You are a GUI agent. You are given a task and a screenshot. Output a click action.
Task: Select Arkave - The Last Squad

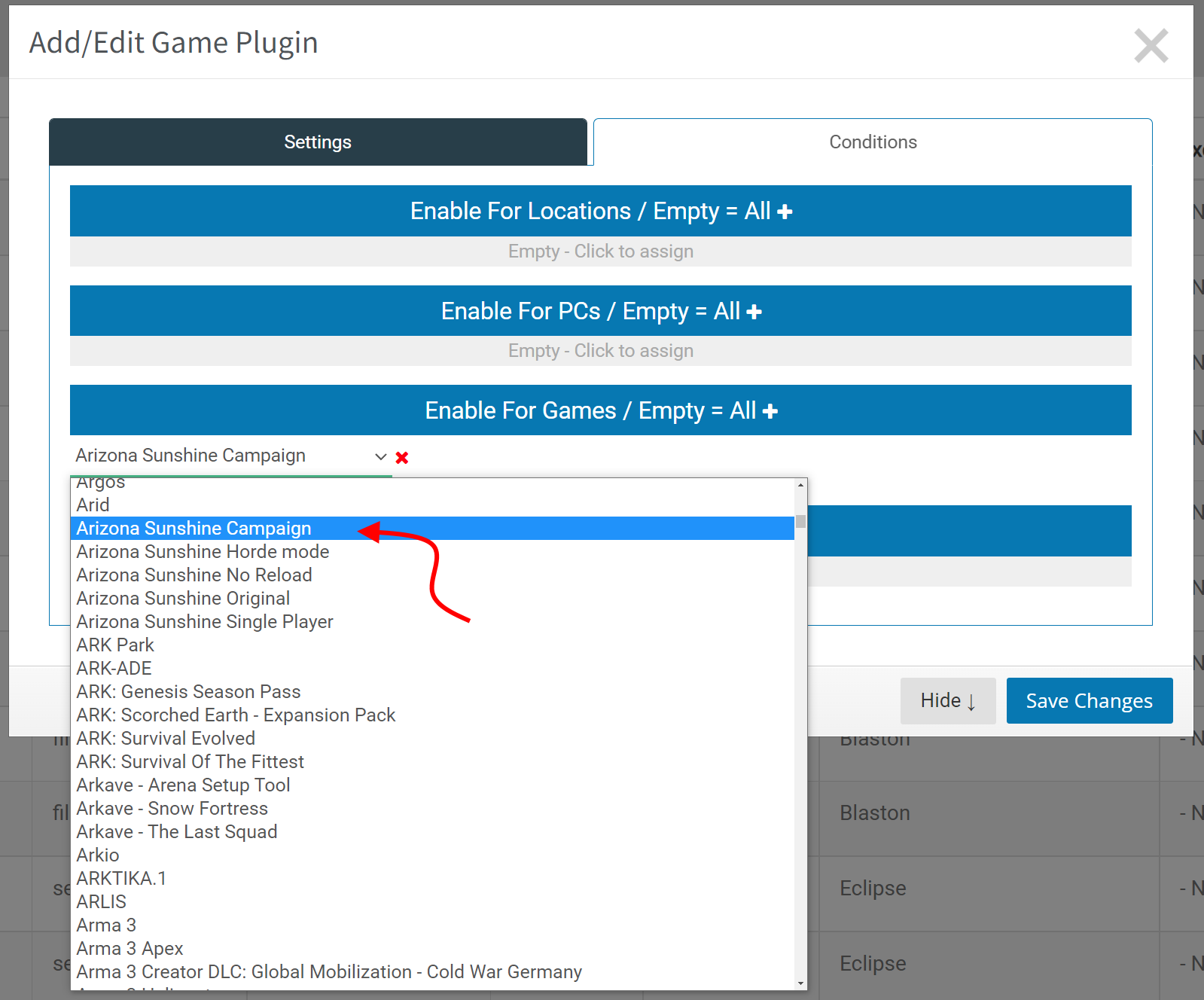click(x=433, y=831)
